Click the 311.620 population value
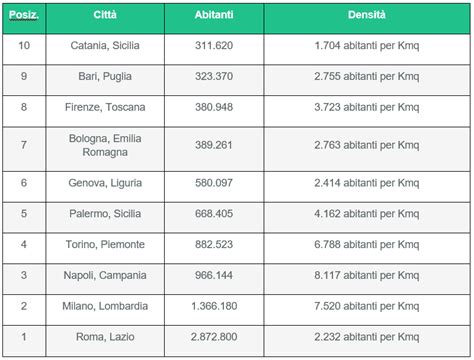The height and width of the screenshot is (360, 474). [x=214, y=46]
